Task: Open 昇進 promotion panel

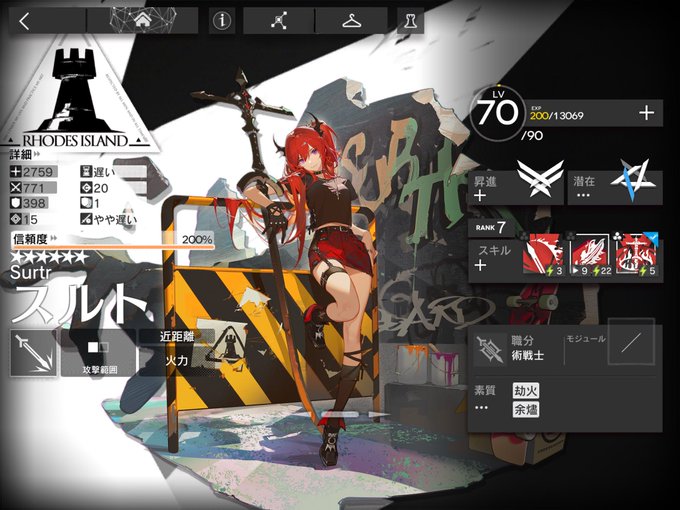Action: 516,187
